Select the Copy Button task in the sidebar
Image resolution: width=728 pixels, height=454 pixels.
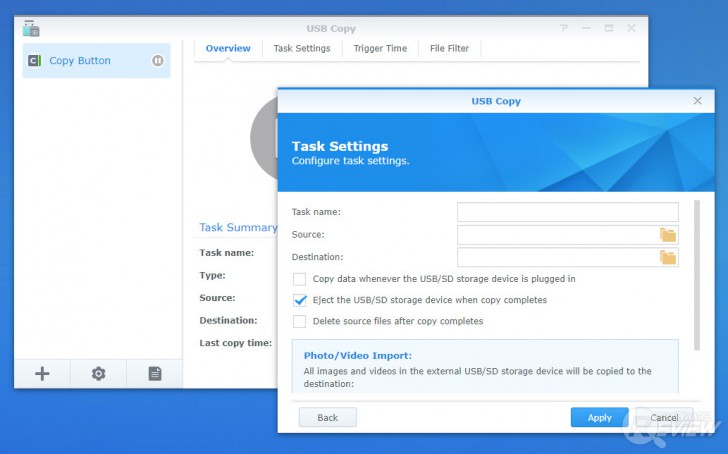[x=97, y=60]
